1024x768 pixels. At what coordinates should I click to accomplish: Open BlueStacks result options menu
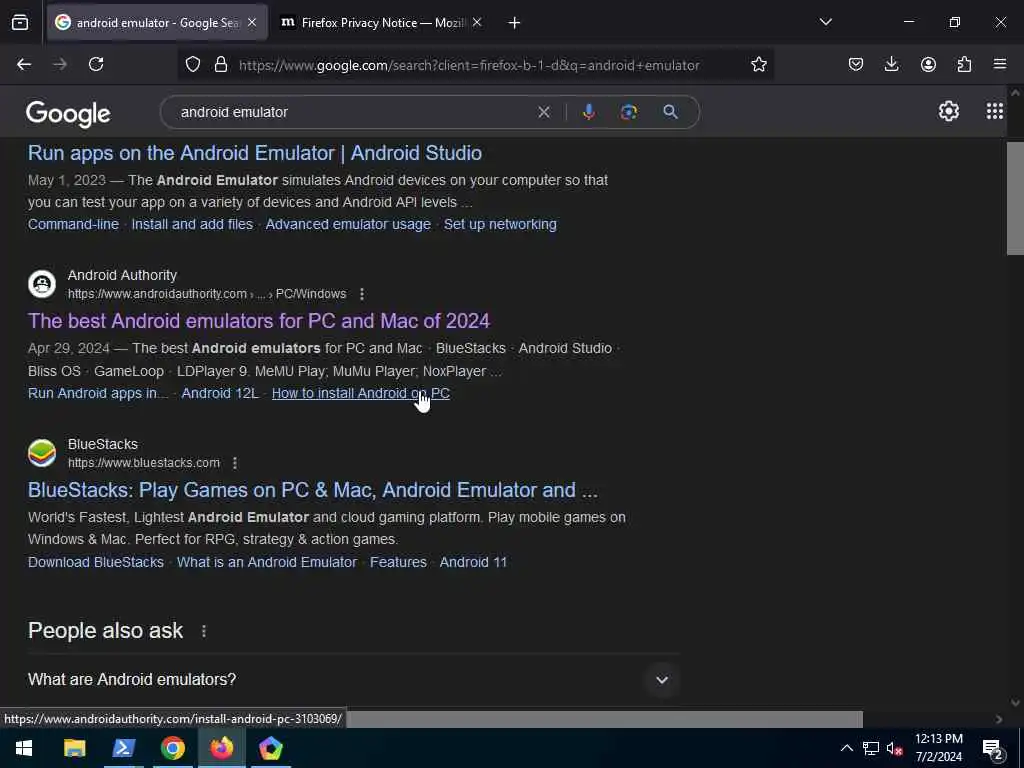pyautogui.click(x=234, y=463)
